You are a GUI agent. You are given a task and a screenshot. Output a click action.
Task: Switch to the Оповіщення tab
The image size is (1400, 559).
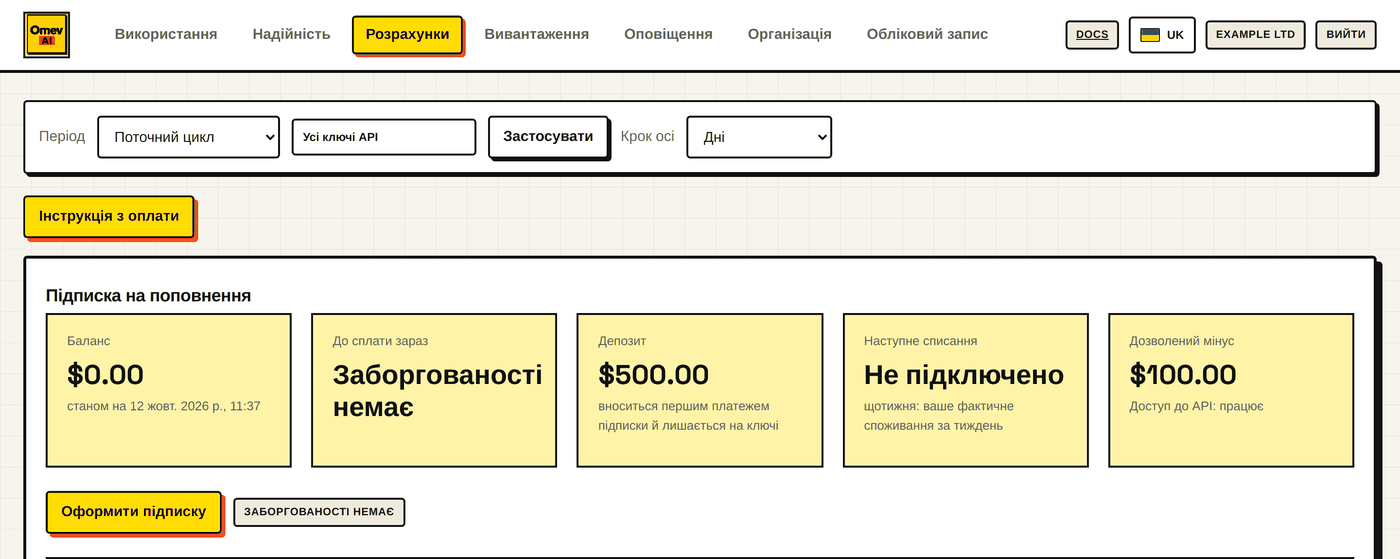(x=668, y=34)
